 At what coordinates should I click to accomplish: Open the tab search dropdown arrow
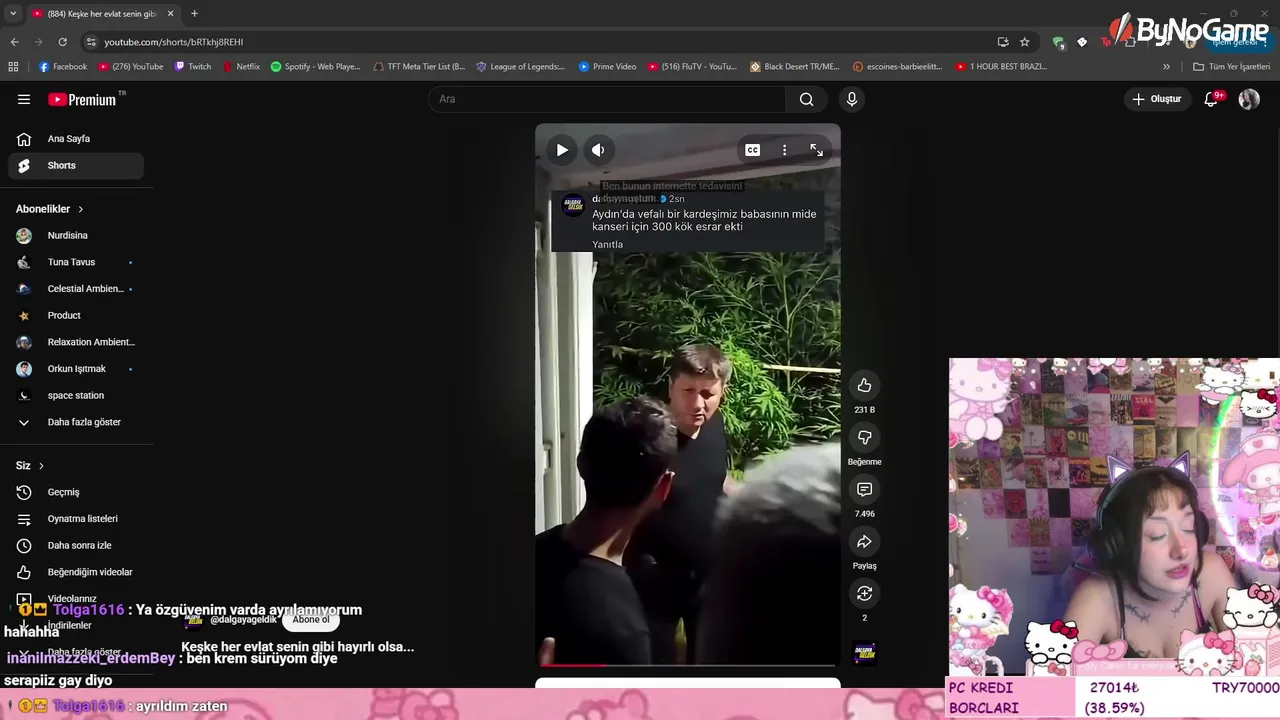coord(13,14)
